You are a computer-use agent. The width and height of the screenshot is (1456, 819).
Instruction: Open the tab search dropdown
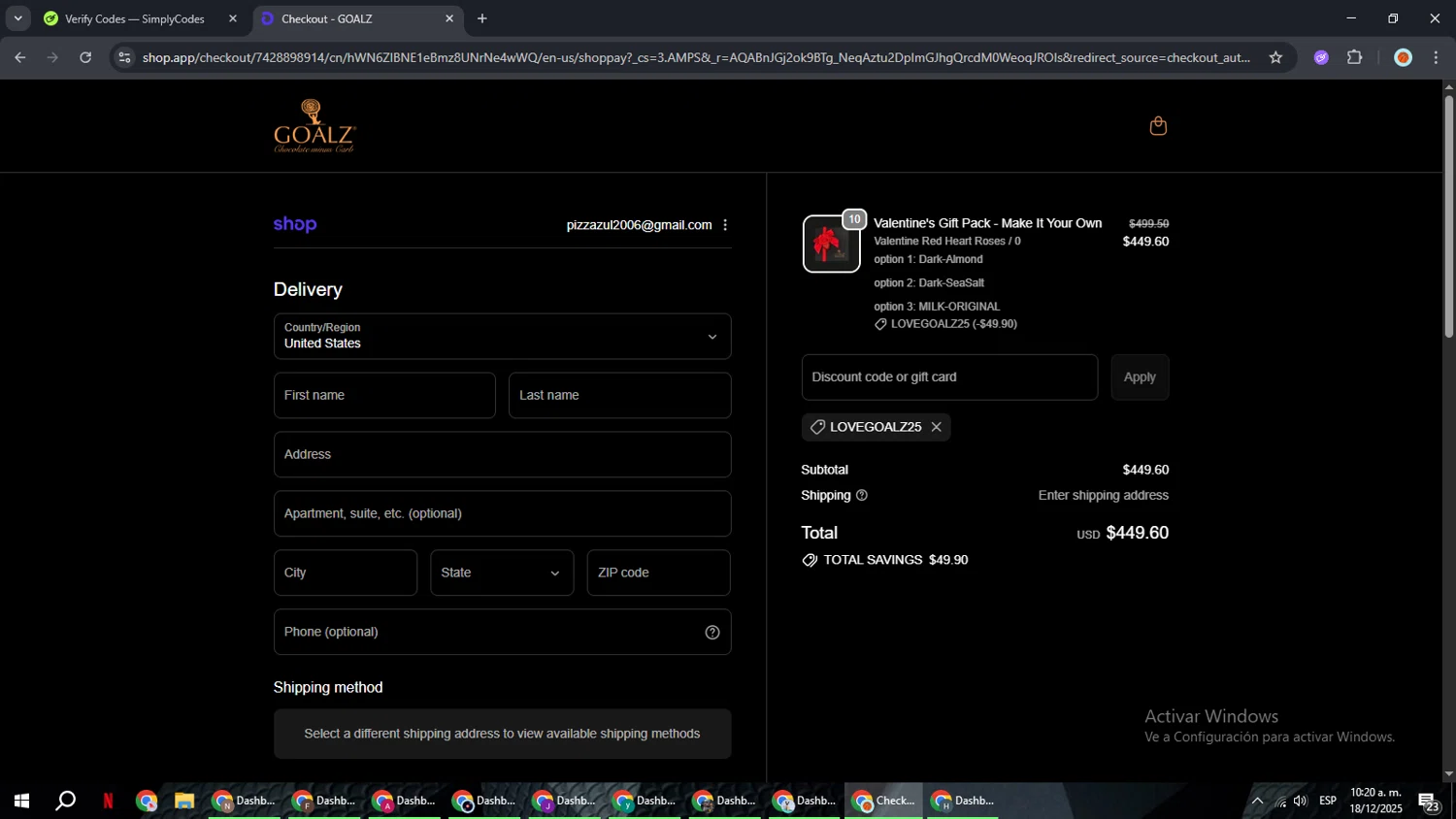point(17,18)
